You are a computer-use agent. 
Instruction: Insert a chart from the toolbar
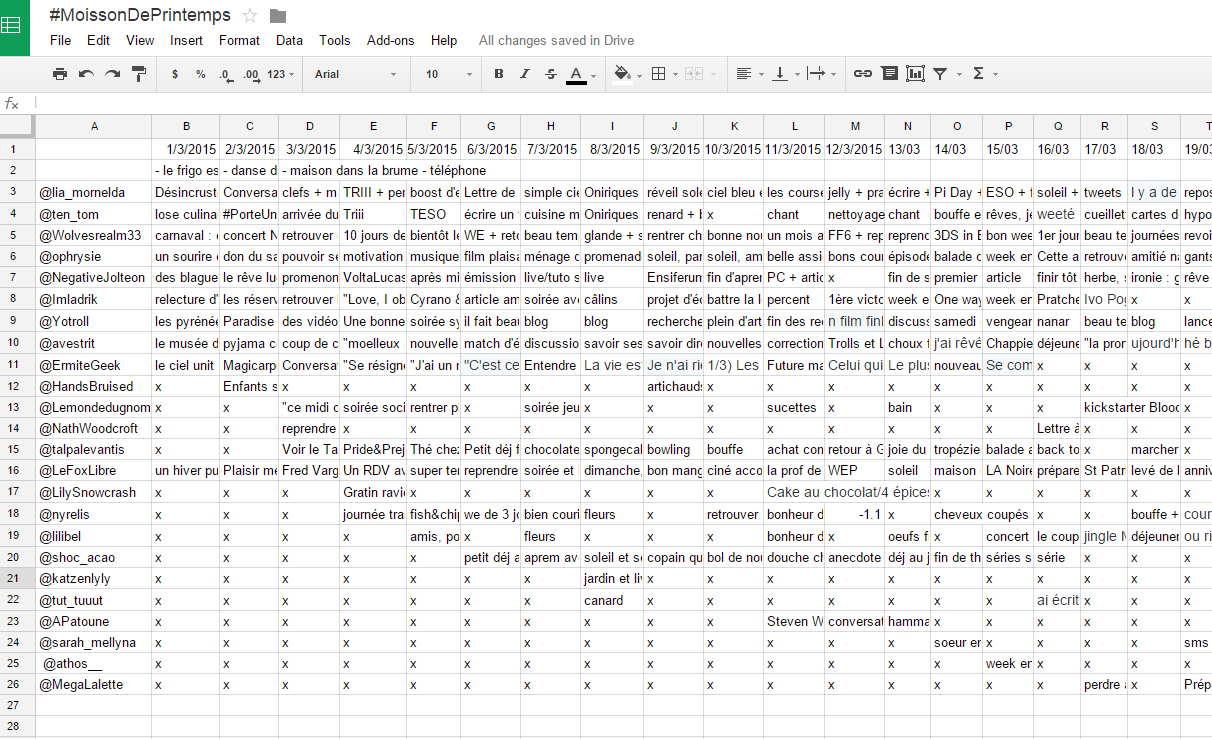click(915, 74)
